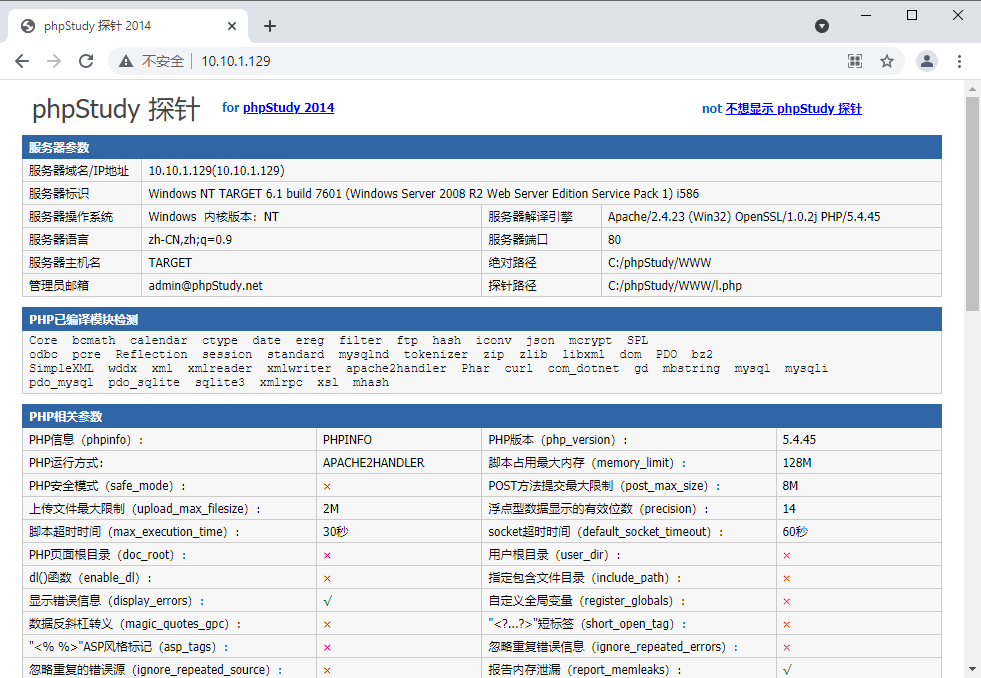Click scrollbar down arrow
The image size is (981, 678).
(972, 669)
